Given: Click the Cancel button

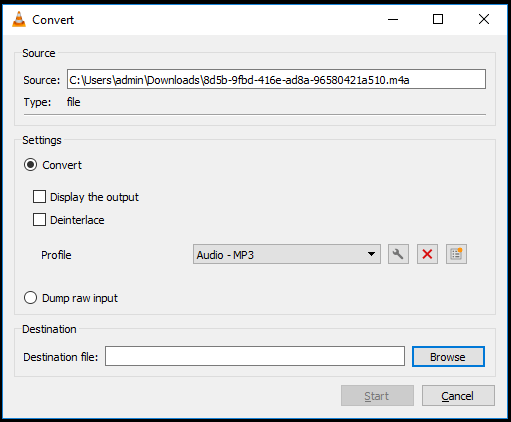Looking at the screenshot, I should [x=458, y=396].
